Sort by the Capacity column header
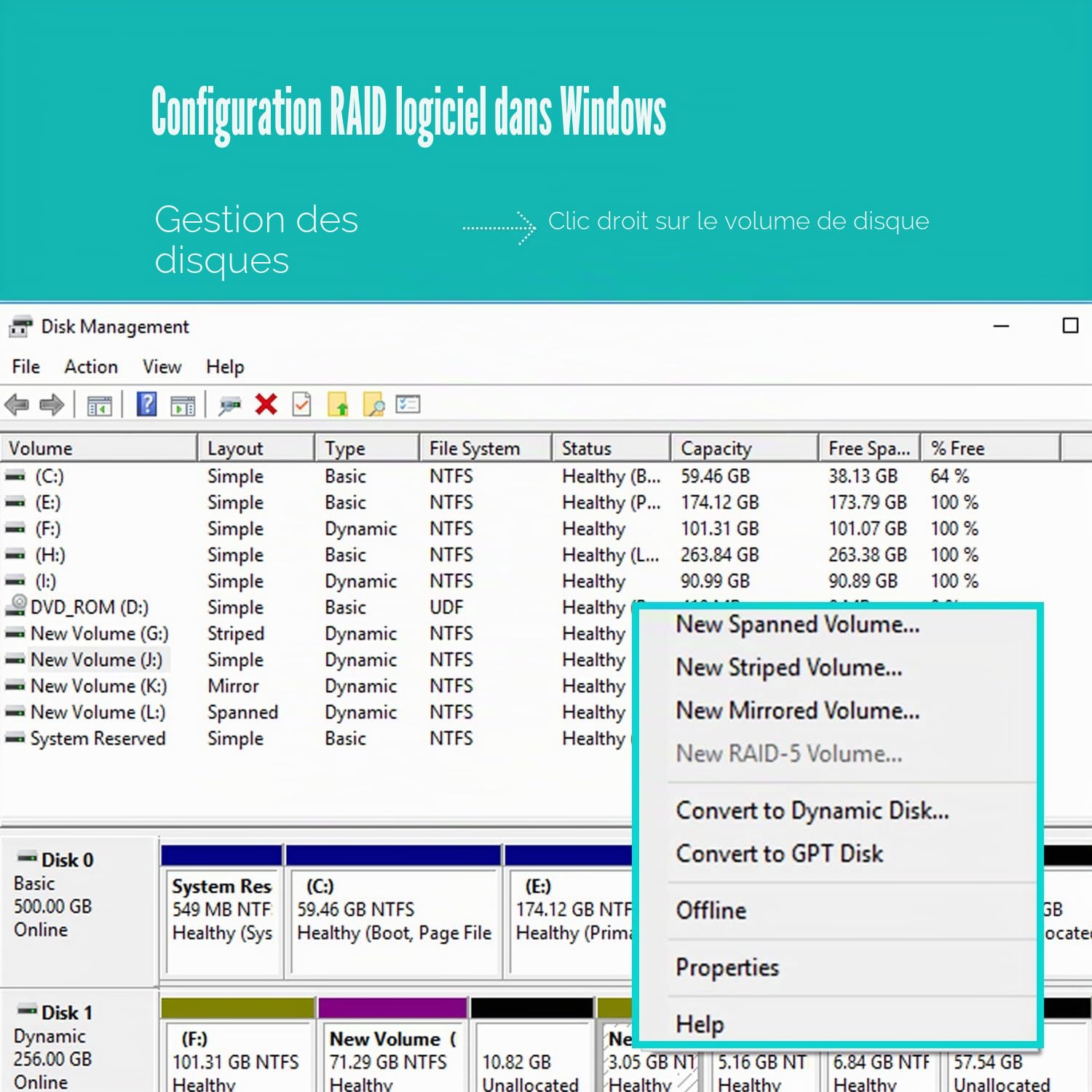 click(743, 448)
